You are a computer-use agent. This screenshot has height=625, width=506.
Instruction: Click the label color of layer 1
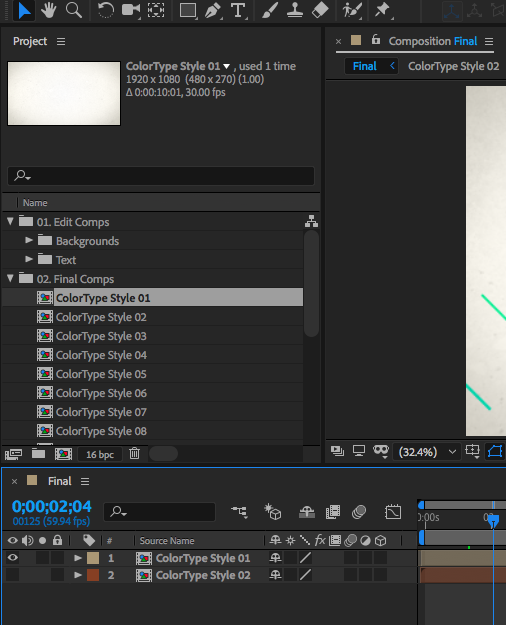93,558
